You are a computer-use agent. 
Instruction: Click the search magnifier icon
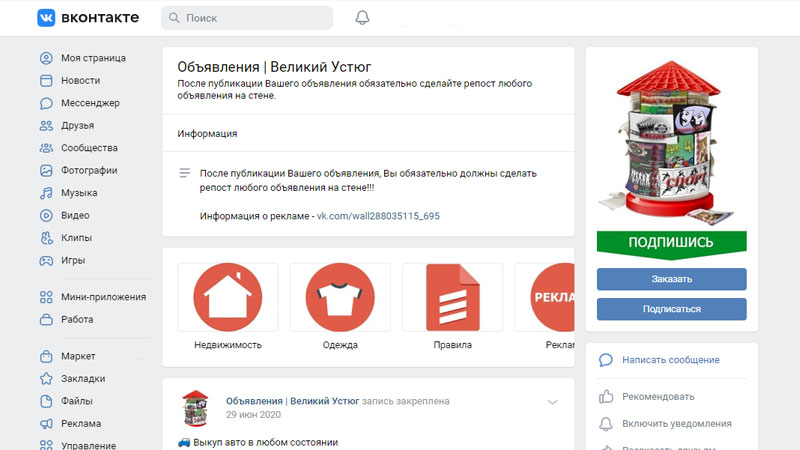[x=174, y=18]
